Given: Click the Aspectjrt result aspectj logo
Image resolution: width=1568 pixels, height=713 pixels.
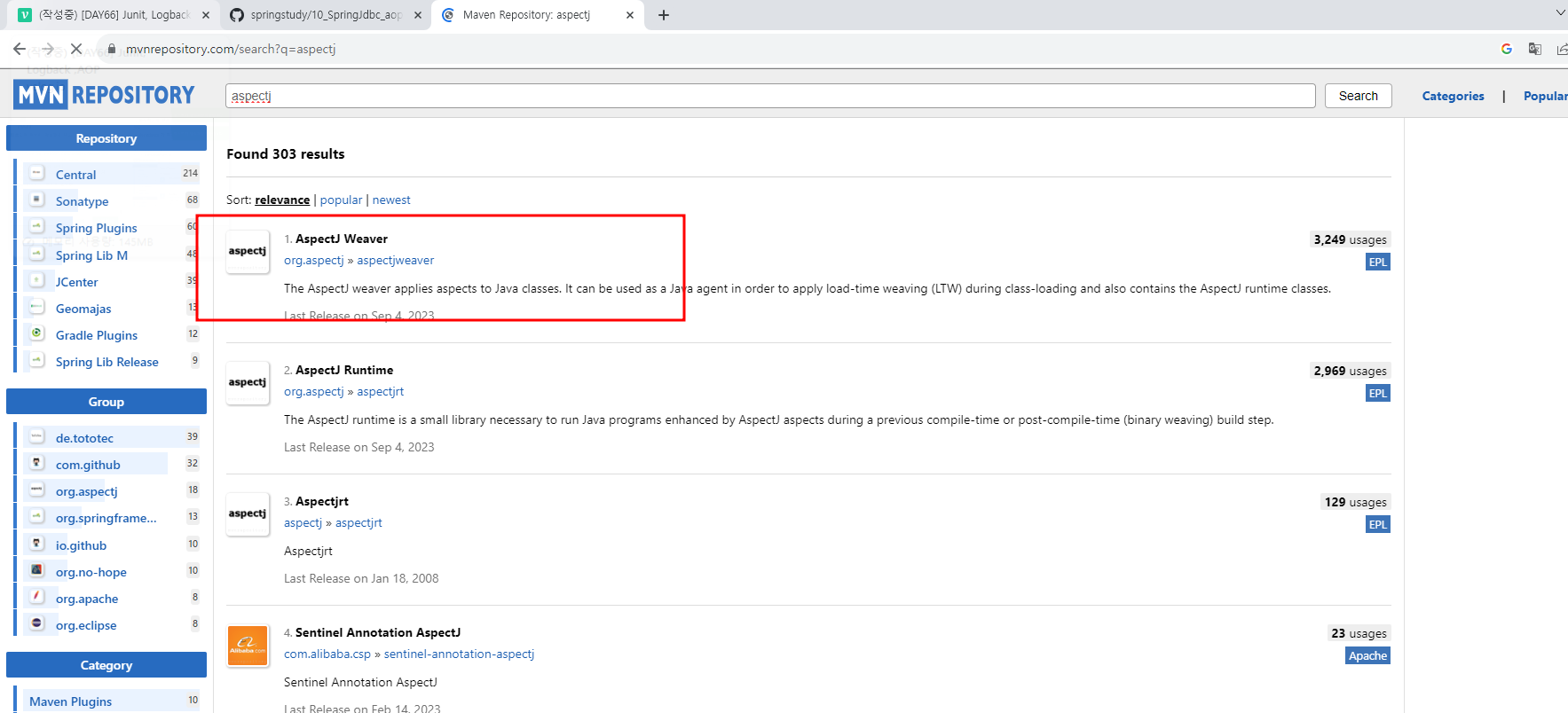Looking at the screenshot, I should pyautogui.click(x=248, y=514).
